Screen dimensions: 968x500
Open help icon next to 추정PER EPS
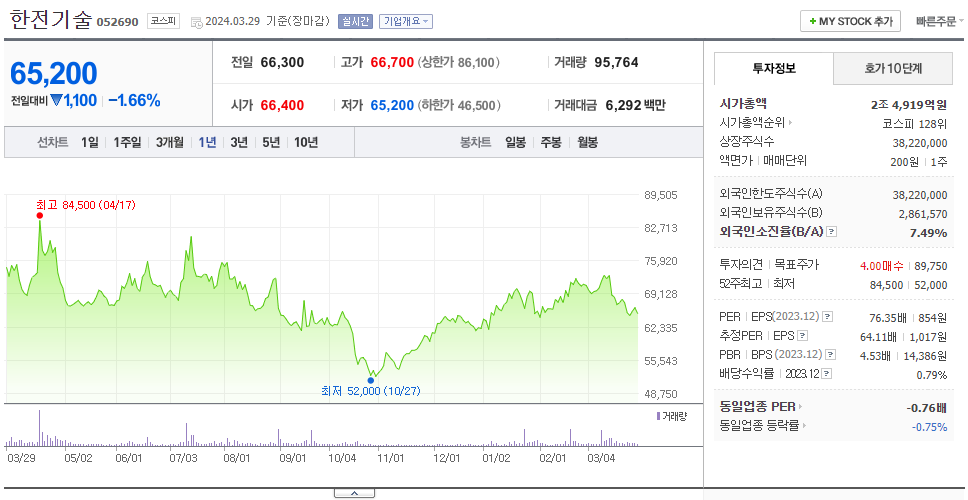point(803,336)
